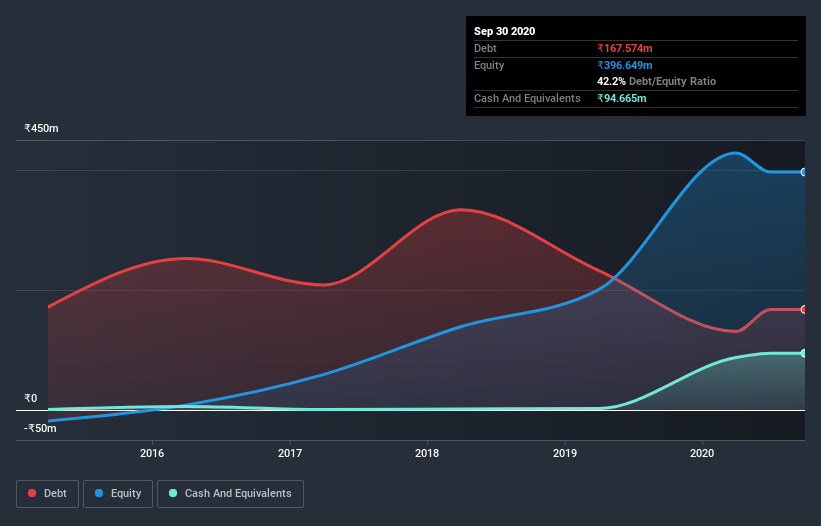Click the ₹396.649m equity value

[x=625, y=65]
